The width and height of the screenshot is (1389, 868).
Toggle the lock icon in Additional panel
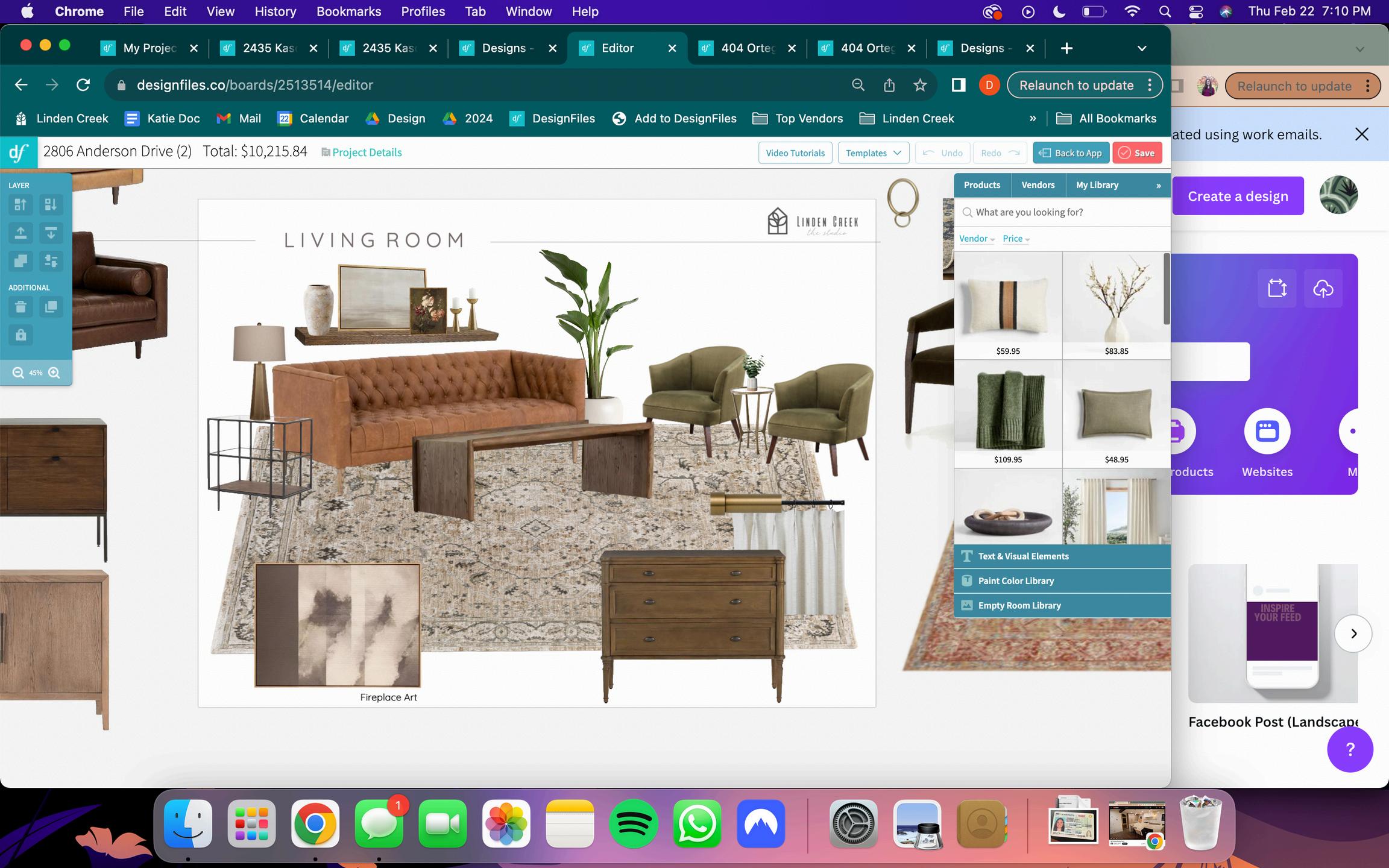coord(20,335)
